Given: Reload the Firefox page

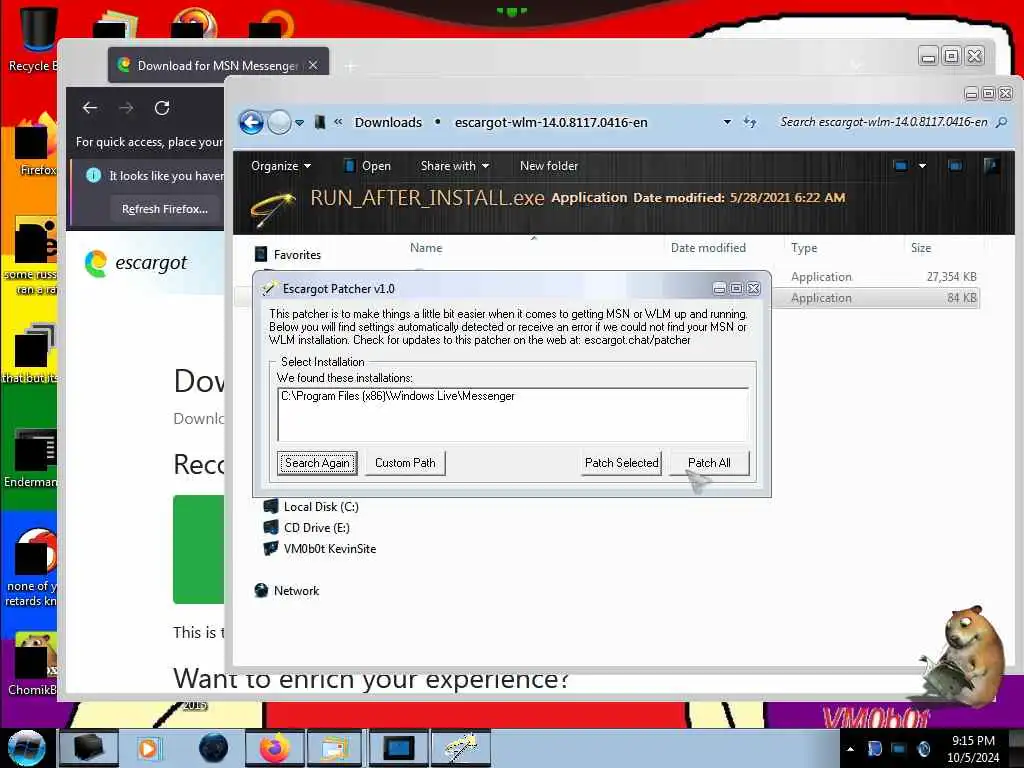Looking at the screenshot, I should [x=162, y=108].
